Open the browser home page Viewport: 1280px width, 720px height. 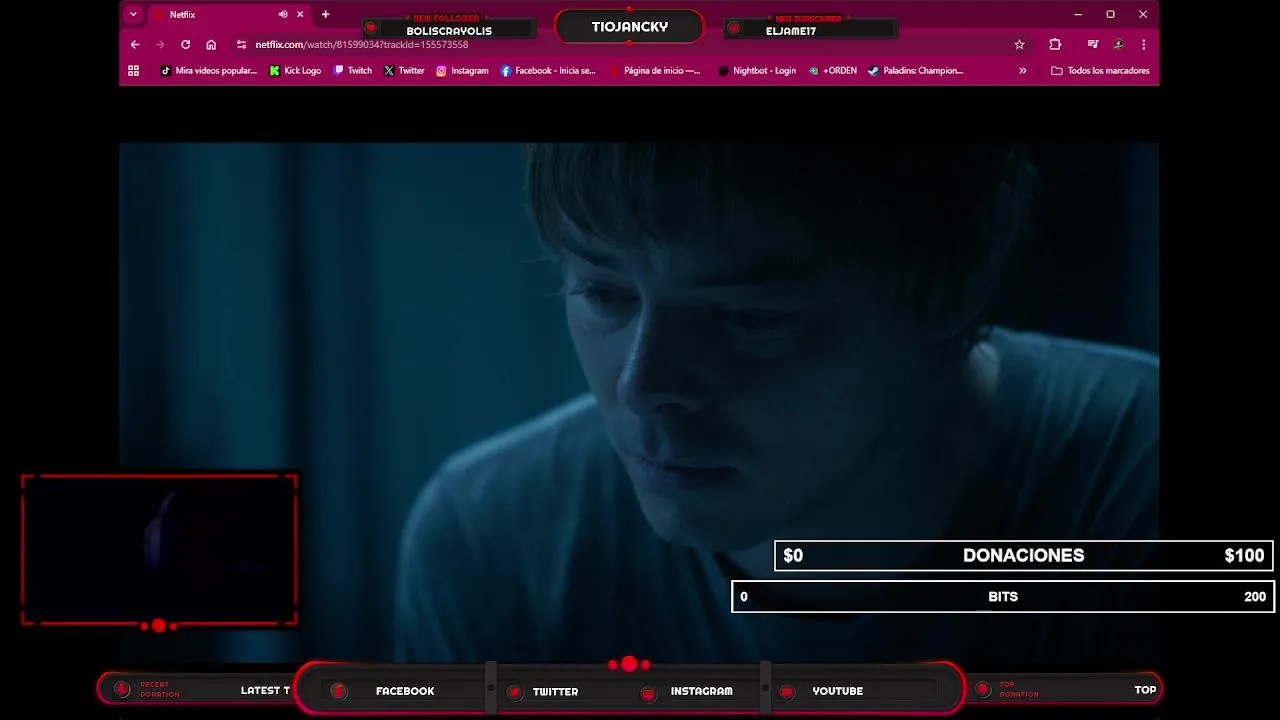(x=211, y=45)
